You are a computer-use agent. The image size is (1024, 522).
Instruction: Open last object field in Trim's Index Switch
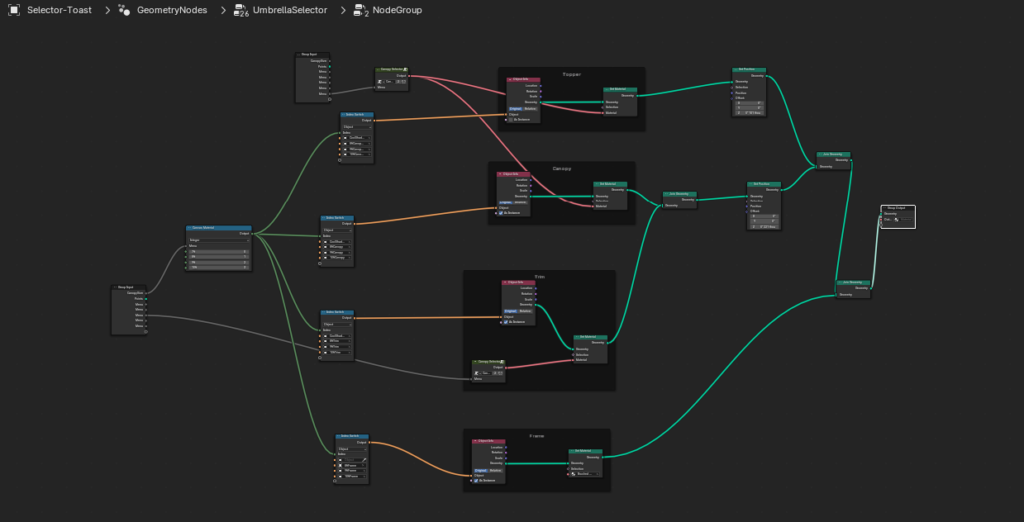(336, 351)
